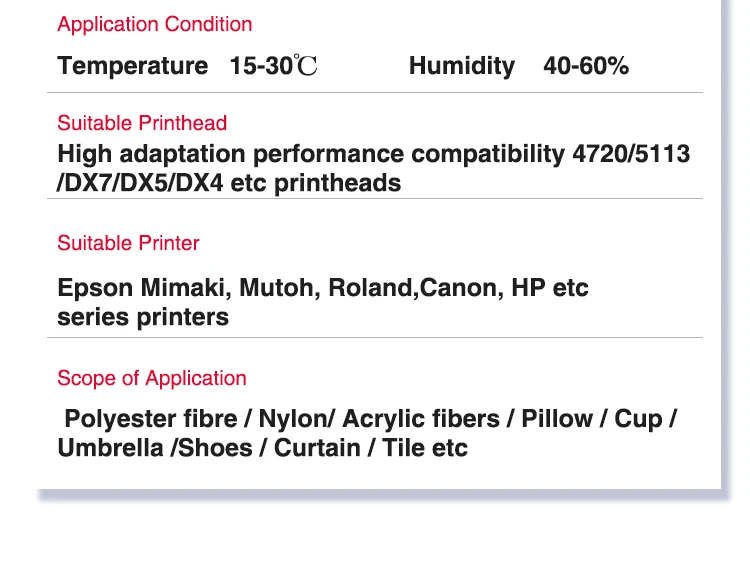750x587 pixels.
Task: Click the 40-60% humidity value
Action: click(x=586, y=66)
